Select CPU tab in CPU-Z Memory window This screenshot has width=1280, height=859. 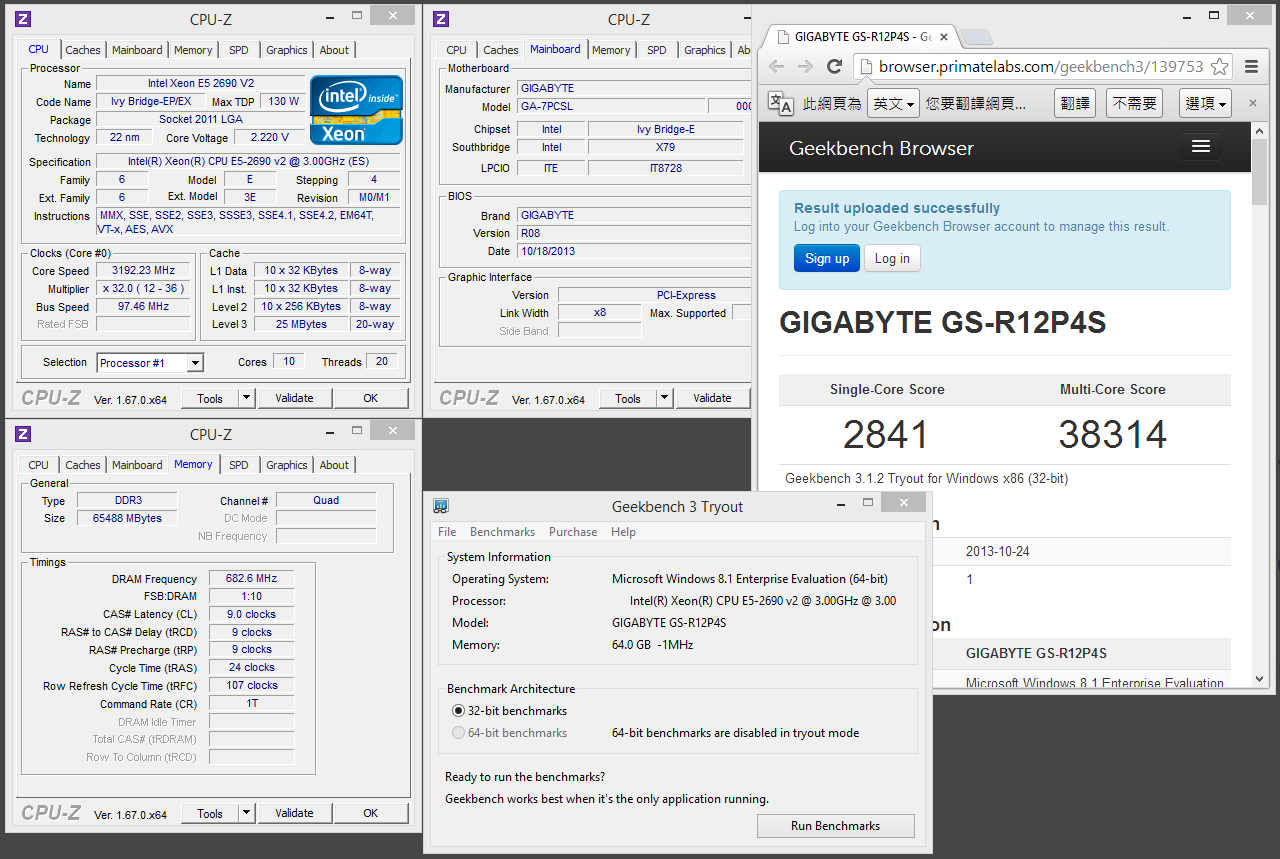click(x=38, y=465)
